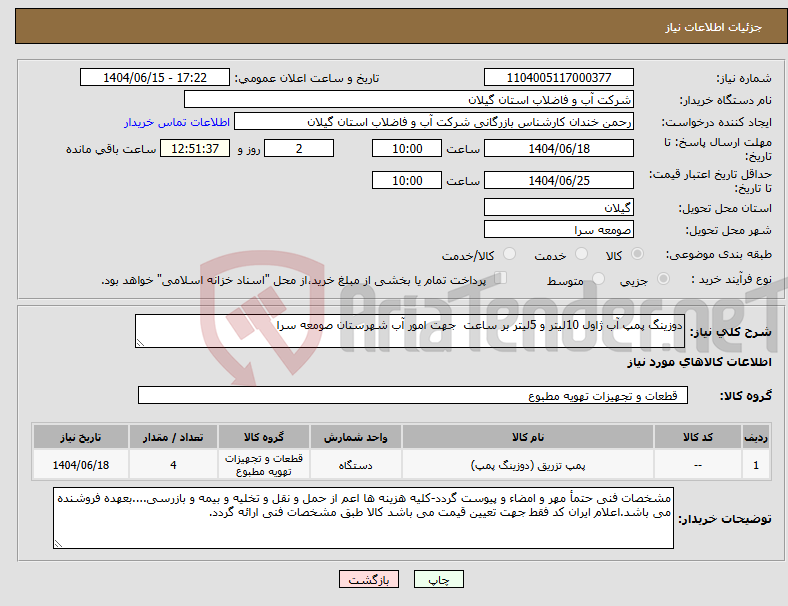The width and height of the screenshot is (788, 606).
Task: Select the کالا radio button
Action: [637, 254]
